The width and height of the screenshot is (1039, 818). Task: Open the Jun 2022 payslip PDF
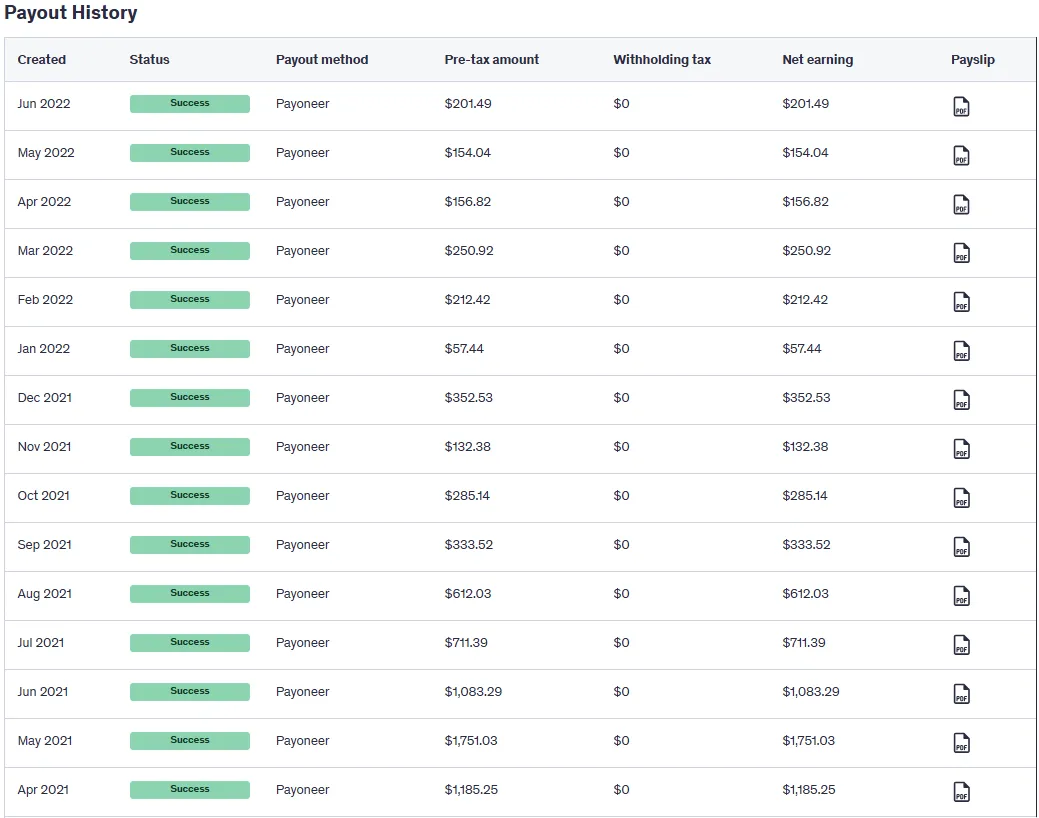tap(961, 107)
